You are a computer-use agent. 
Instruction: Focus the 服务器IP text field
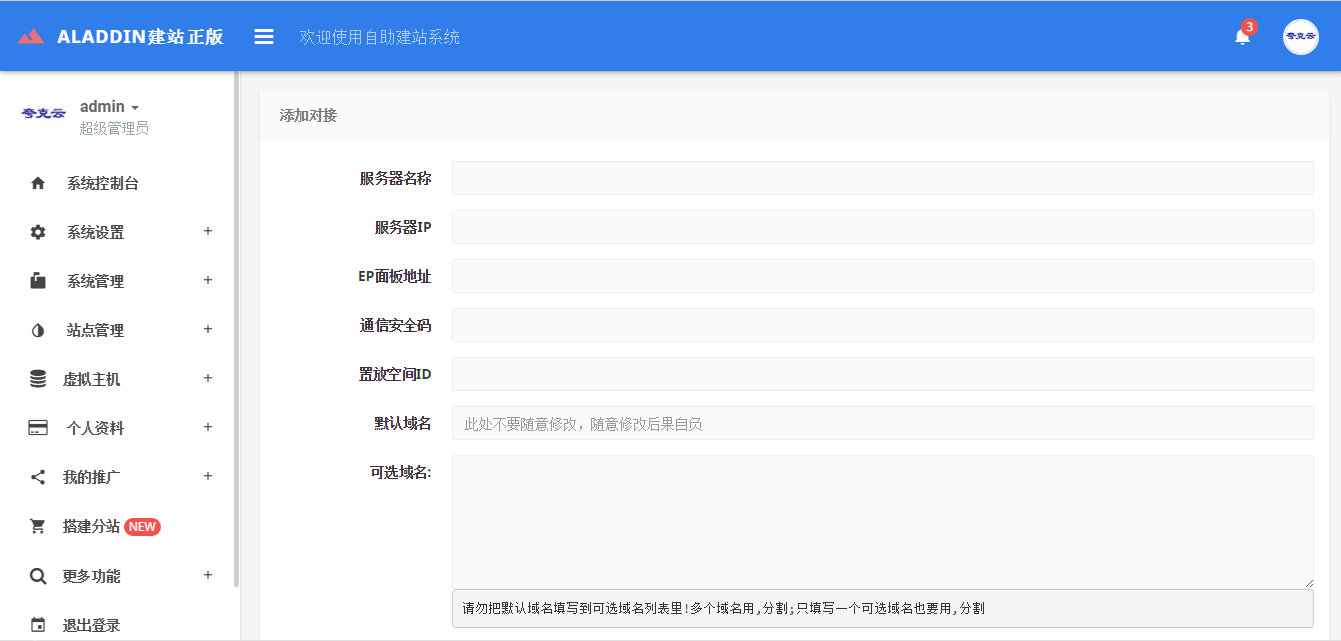click(x=882, y=227)
